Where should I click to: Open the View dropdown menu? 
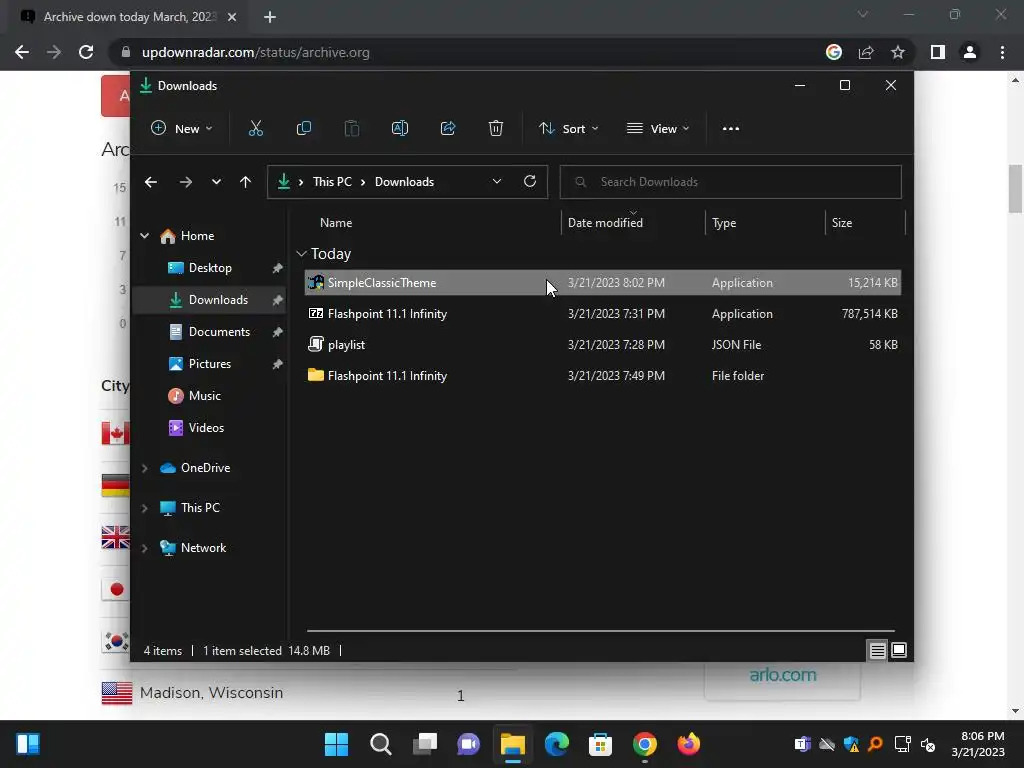pyautogui.click(x=658, y=129)
